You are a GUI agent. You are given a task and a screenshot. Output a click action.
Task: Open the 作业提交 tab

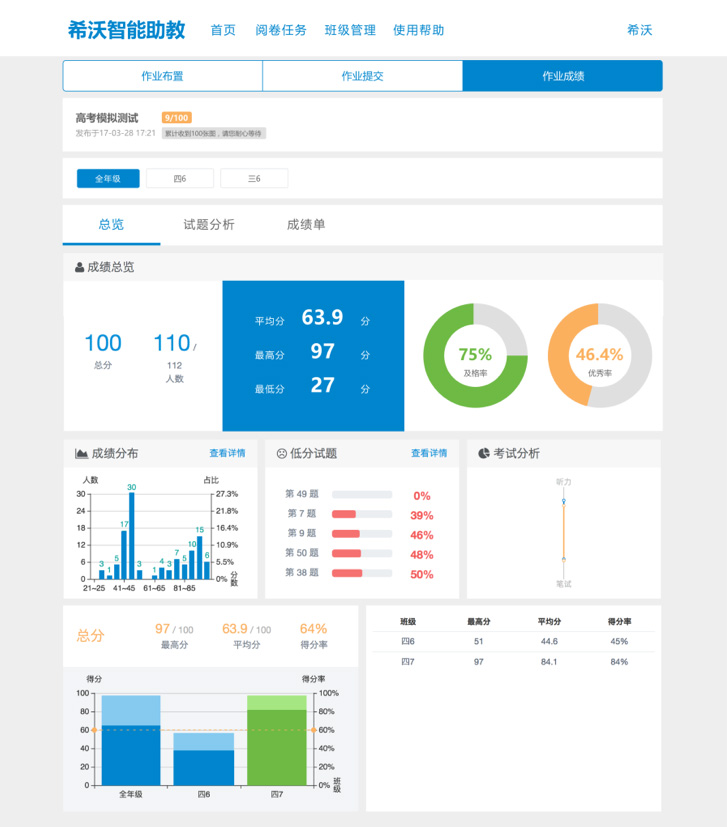tap(362, 76)
